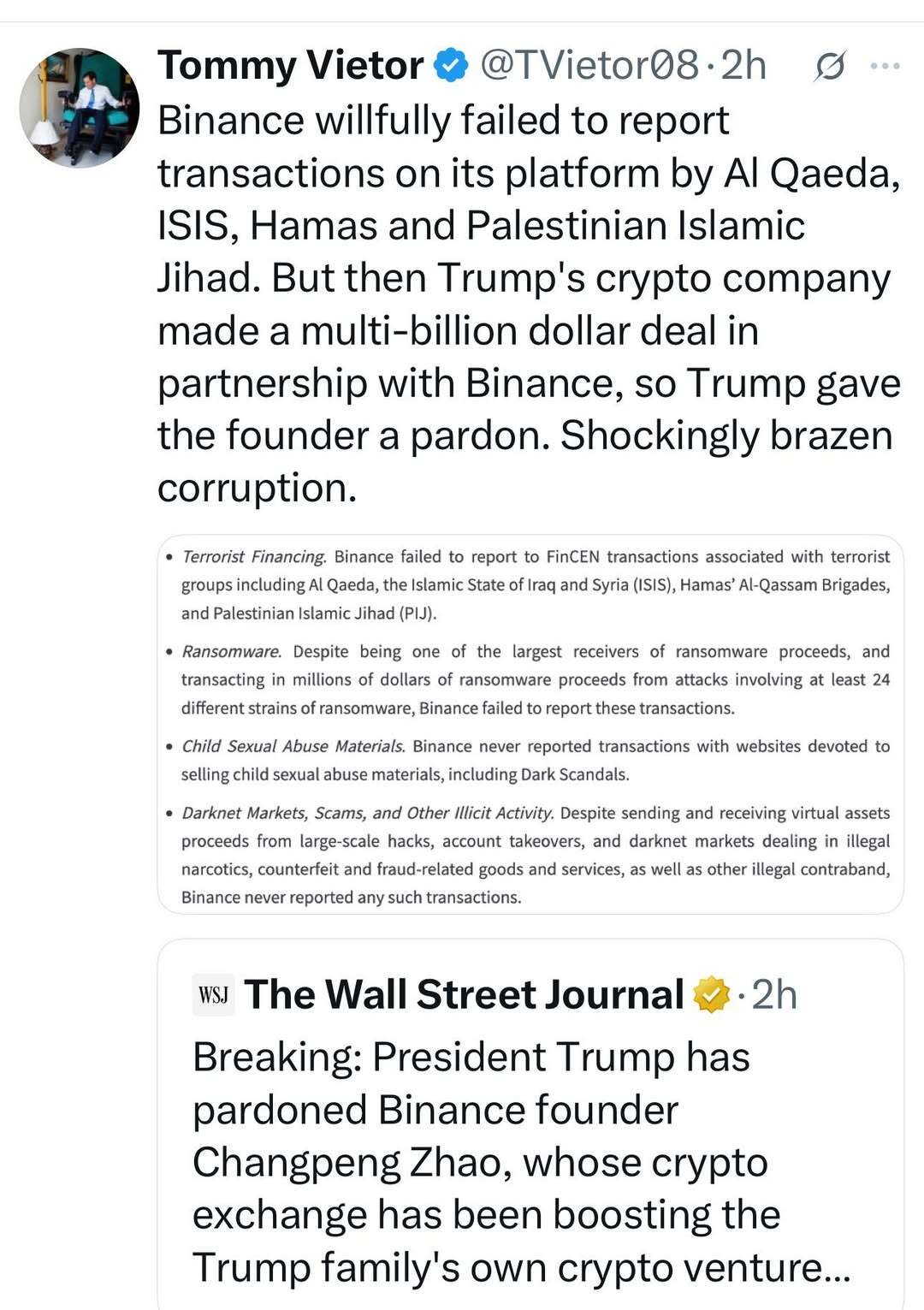This screenshot has width=924, height=1310.
Task: Click the gold verified badge beside Wall Street Journal
Action: coord(711,995)
